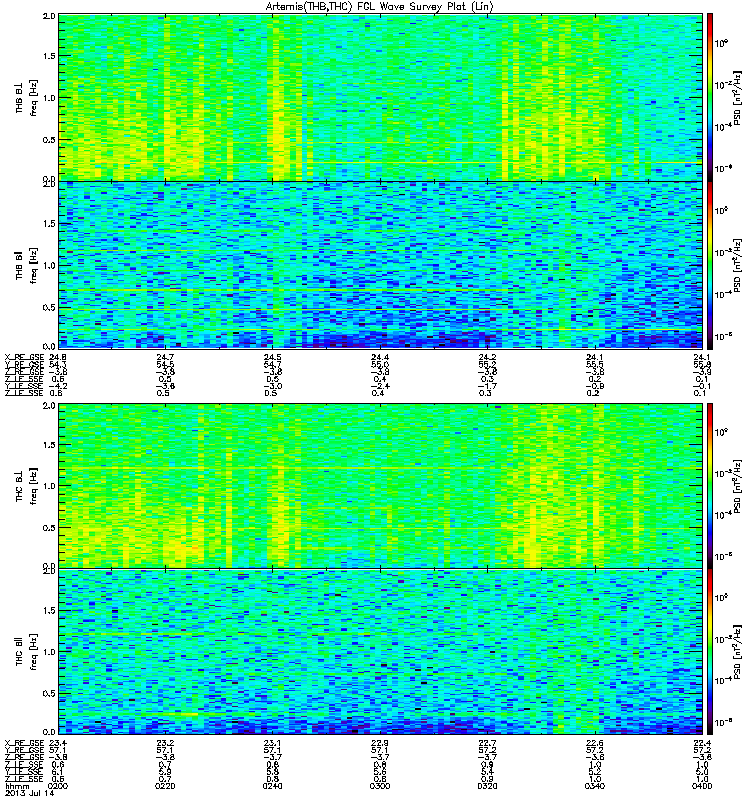The width and height of the screenshot is (750, 800).
Task: Click the '1.0' frequency tick of the THB B⊥ panel
Action: tap(49, 98)
